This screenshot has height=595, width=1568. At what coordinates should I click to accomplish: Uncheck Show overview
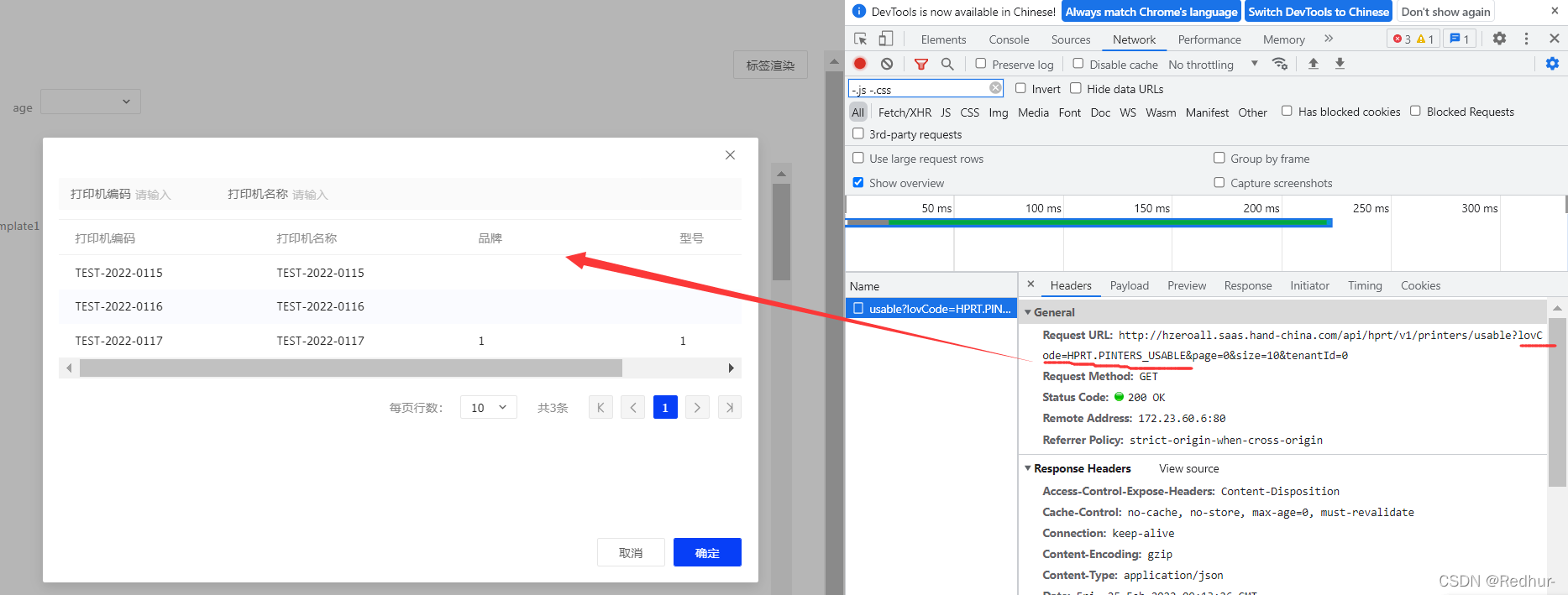(x=857, y=182)
